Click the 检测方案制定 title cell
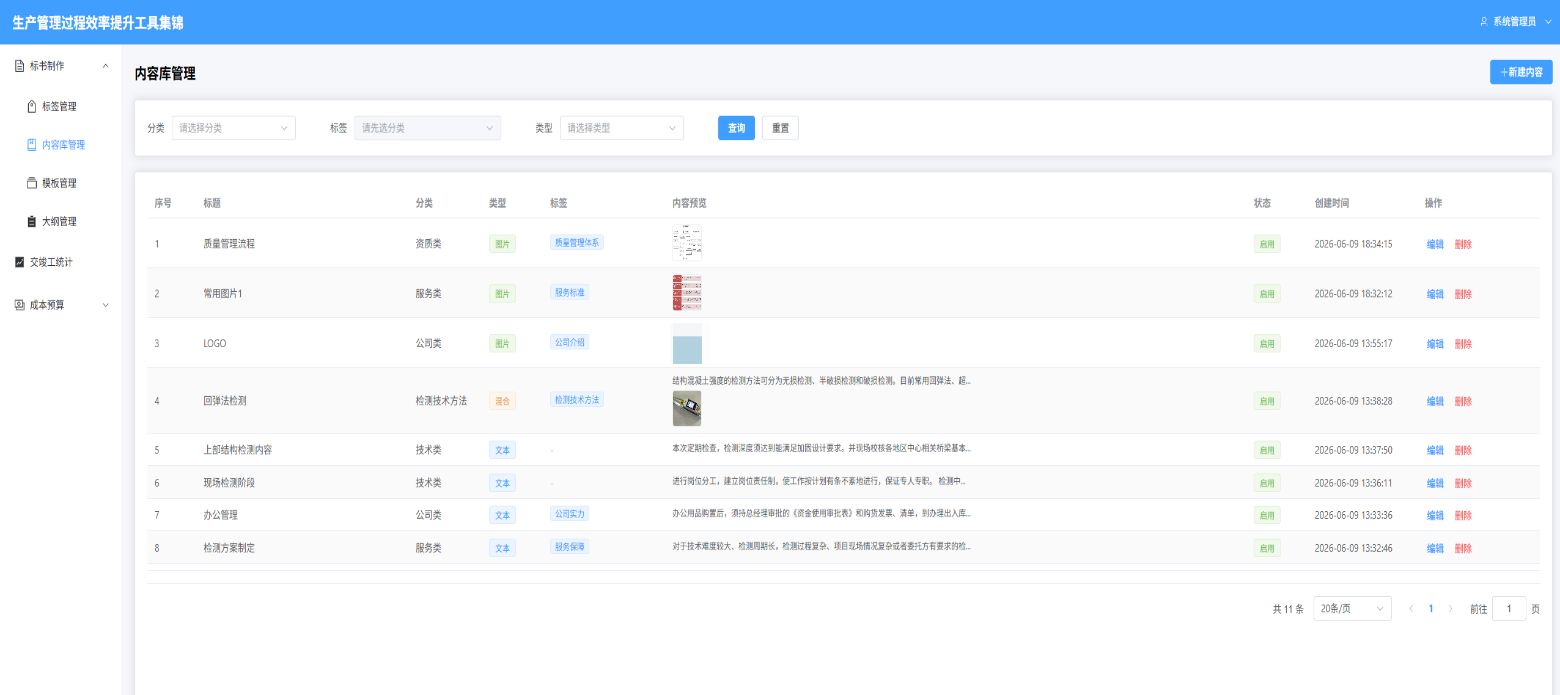Screen dimensions: 1560x695 [229, 548]
